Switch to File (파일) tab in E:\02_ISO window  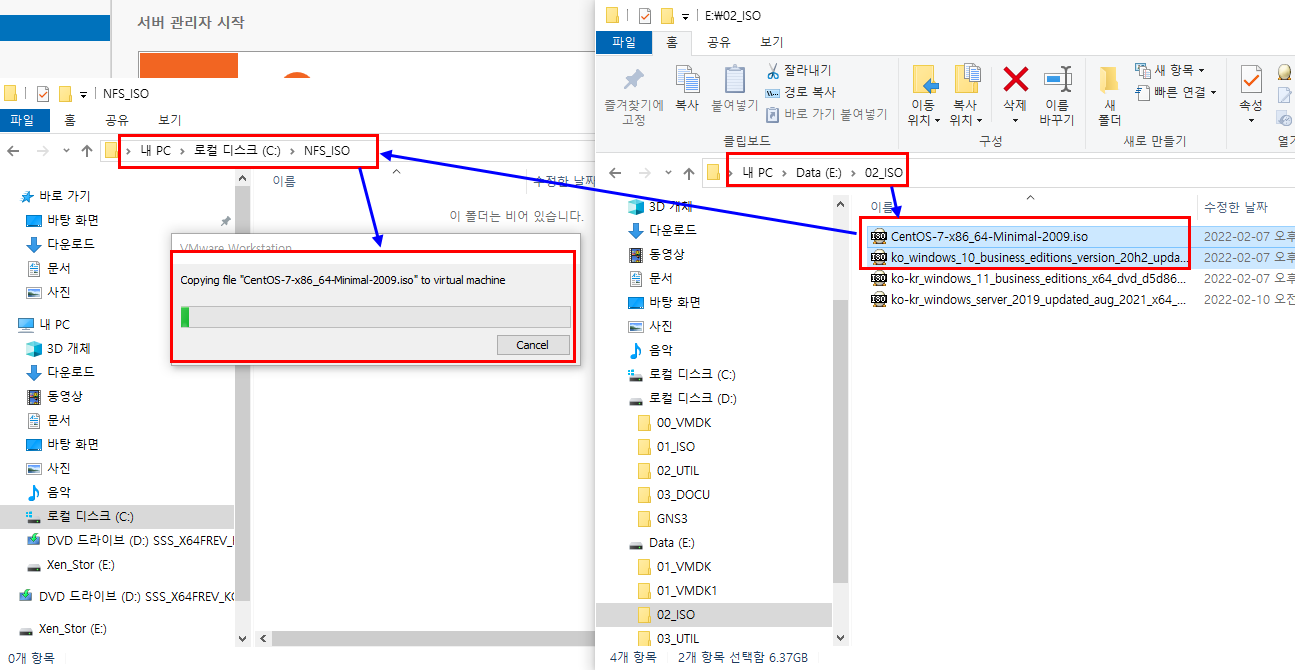[623, 42]
